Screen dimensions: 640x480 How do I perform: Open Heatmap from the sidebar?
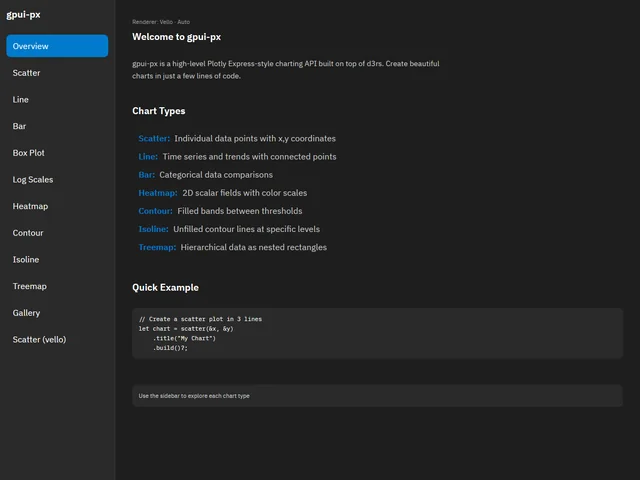[x=57, y=206]
